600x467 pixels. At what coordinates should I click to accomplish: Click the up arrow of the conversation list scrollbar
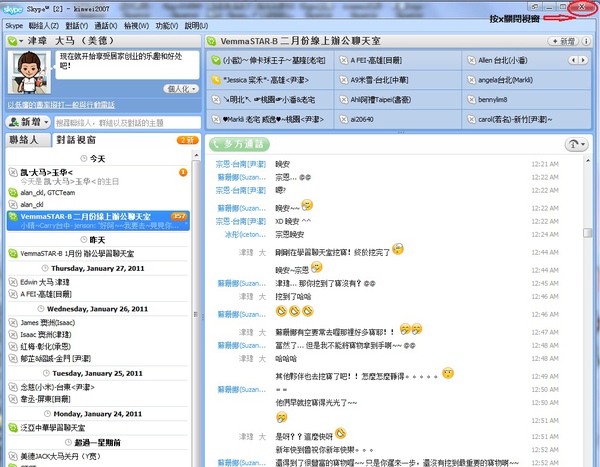(x=196, y=155)
